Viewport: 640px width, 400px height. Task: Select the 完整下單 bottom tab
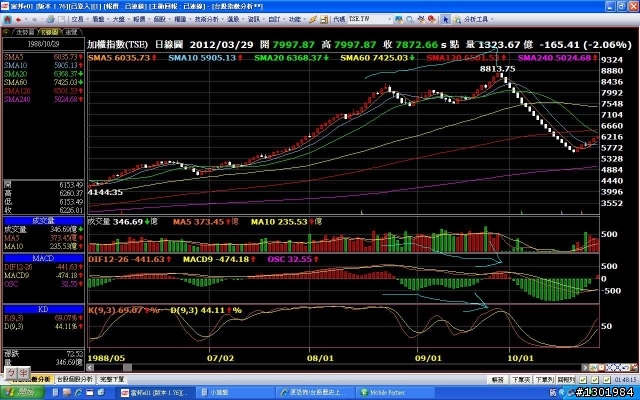click(x=112, y=380)
